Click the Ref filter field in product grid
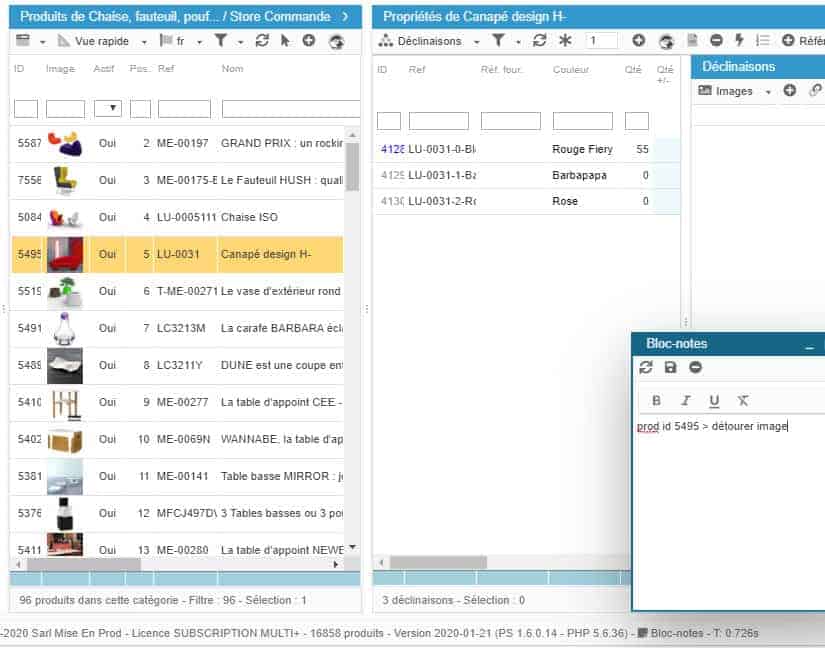 point(184,109)
